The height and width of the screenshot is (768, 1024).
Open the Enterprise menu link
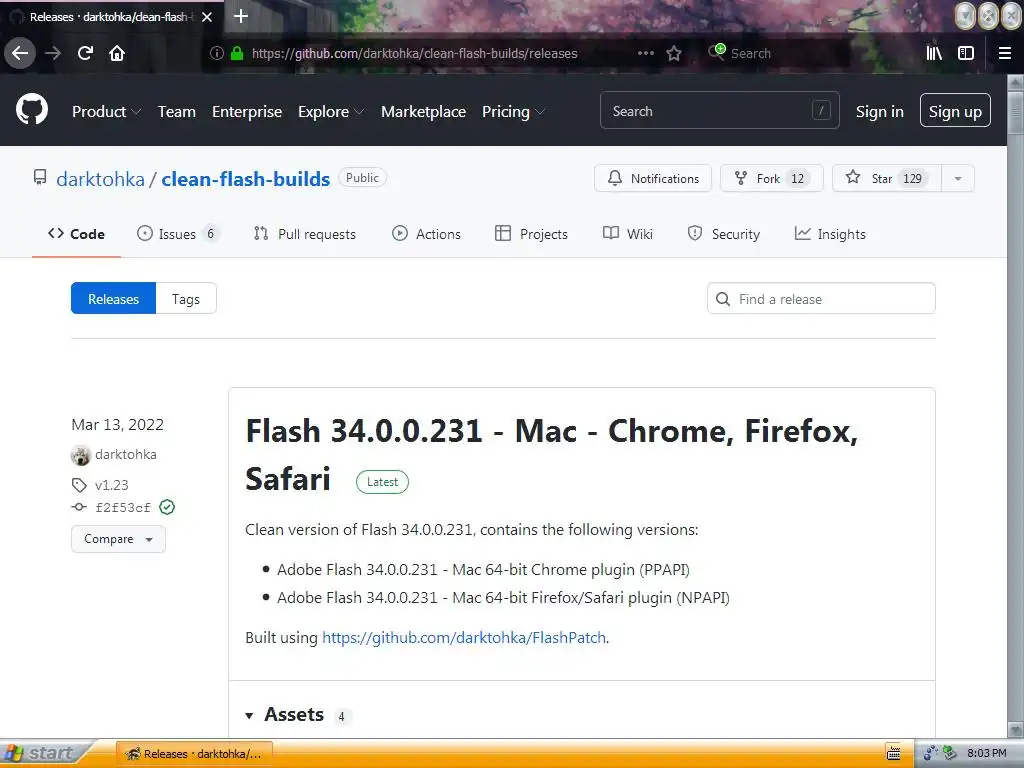tap(247, 112)
